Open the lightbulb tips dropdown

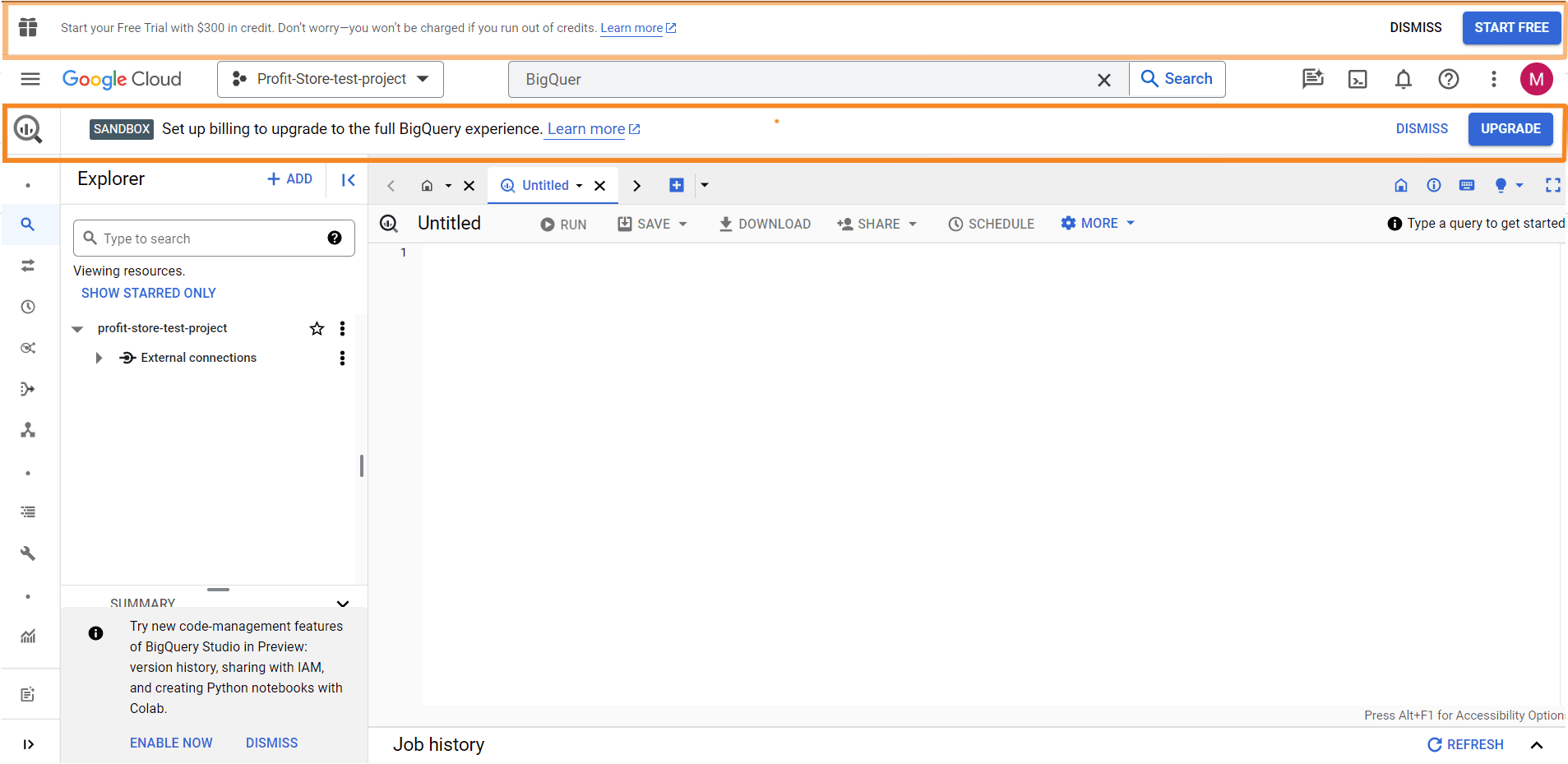click(x=1509, y=185)
